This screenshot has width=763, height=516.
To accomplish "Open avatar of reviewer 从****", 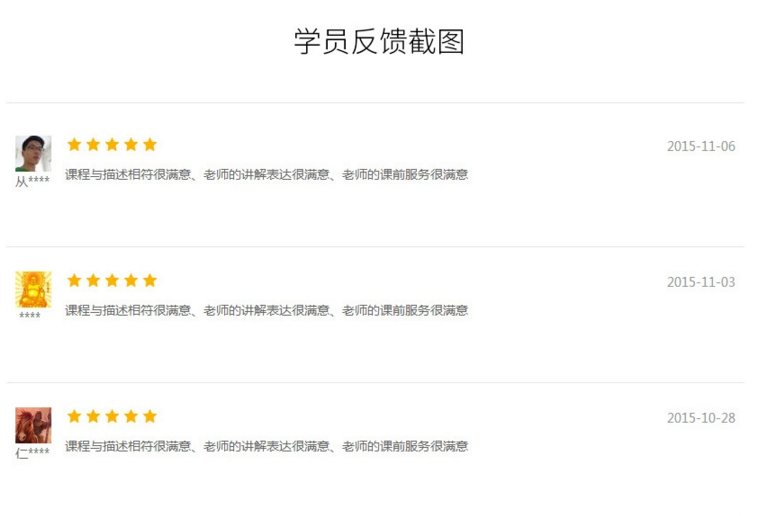I will [33, 154].
